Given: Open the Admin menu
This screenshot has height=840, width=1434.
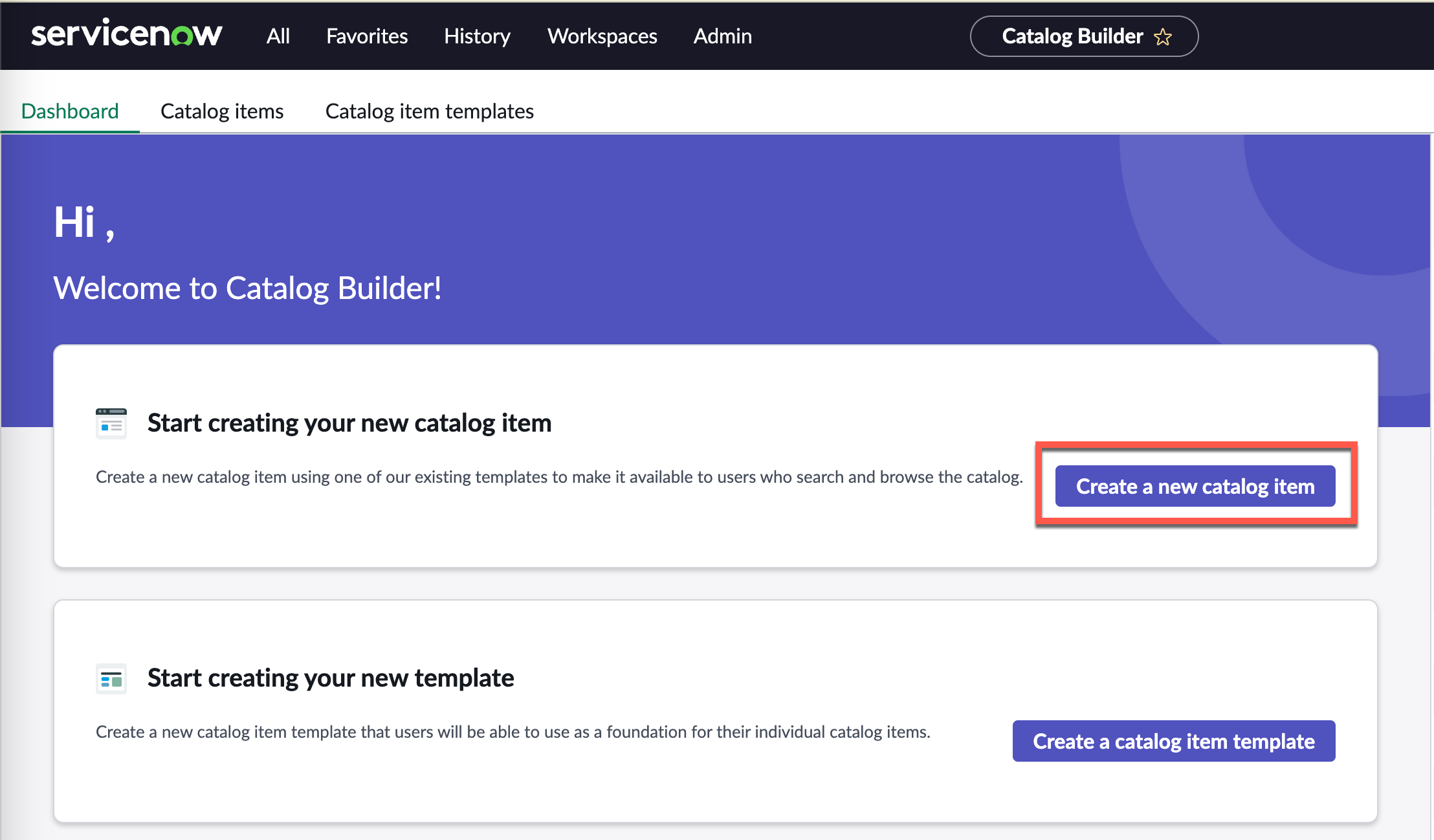Looking at the screenshot, I should [x=723, y=36].
